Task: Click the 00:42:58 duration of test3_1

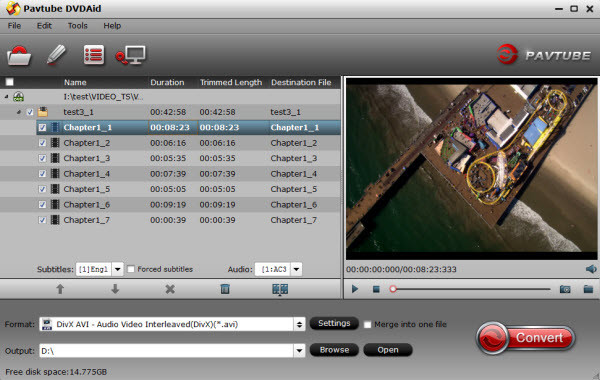Action: point(168,112)
